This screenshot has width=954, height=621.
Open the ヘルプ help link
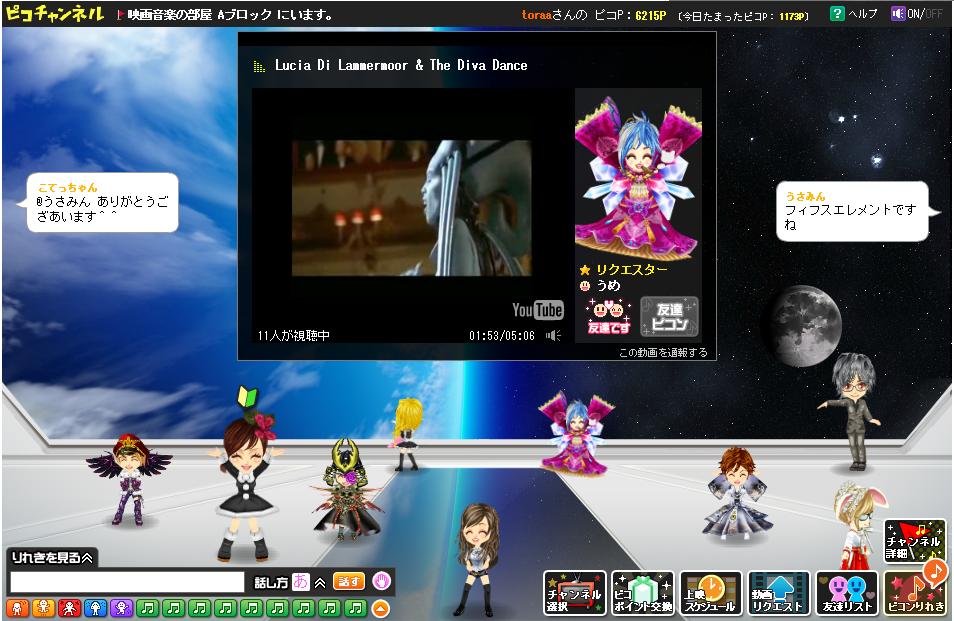(863, 13)
